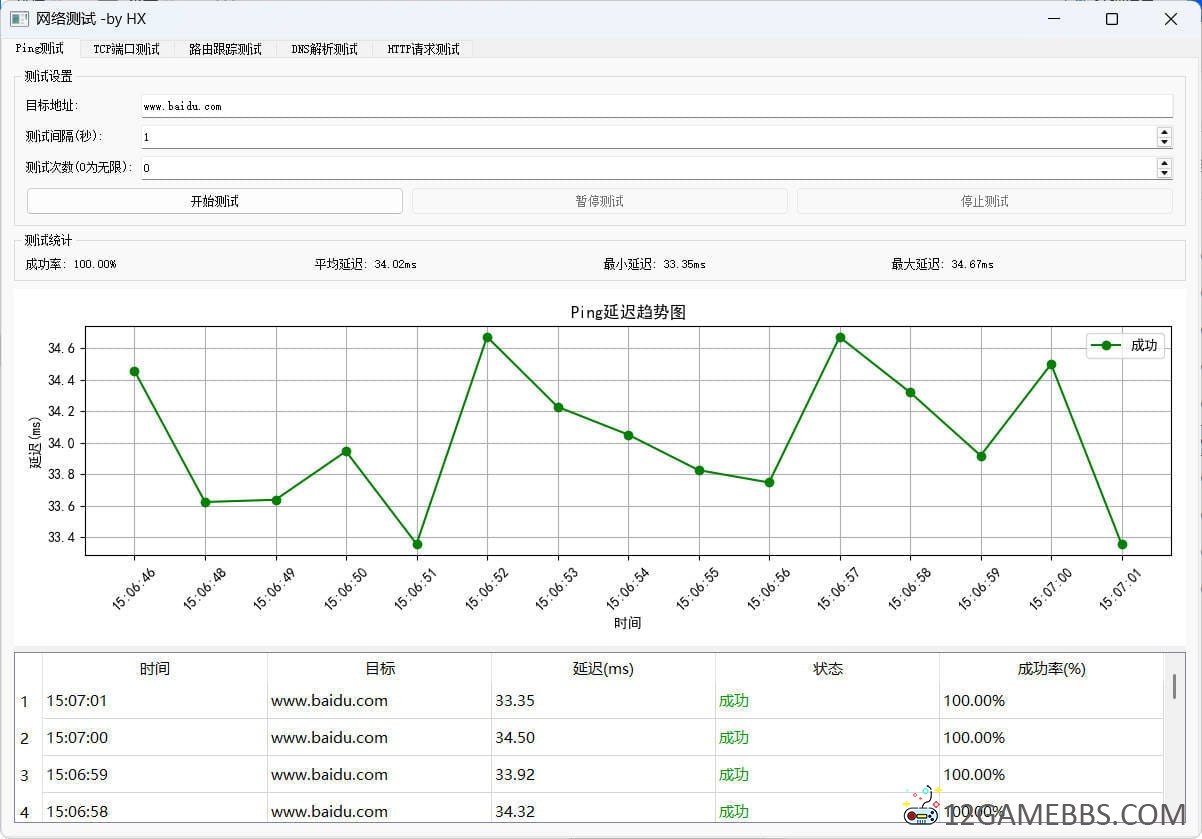
Task: Select the DNS解析测试 tab
Action: tap(324, 49)
